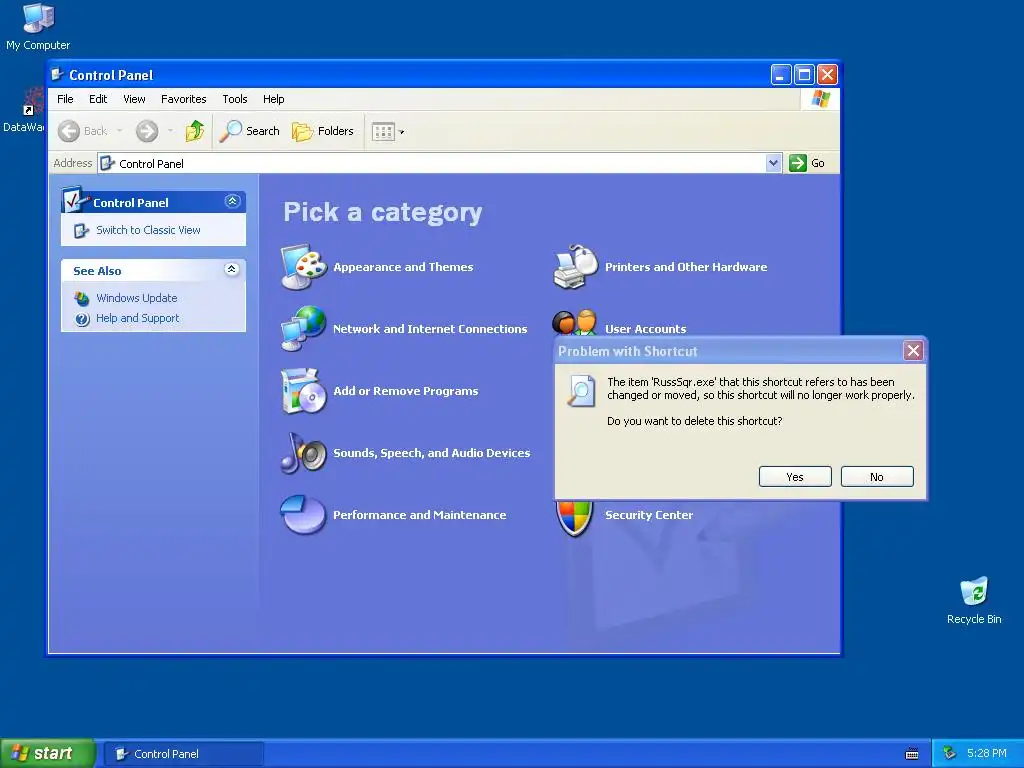Click the Security Center text link
The height and width of the screenshot is (768, 1024).
tap(648, 515)
